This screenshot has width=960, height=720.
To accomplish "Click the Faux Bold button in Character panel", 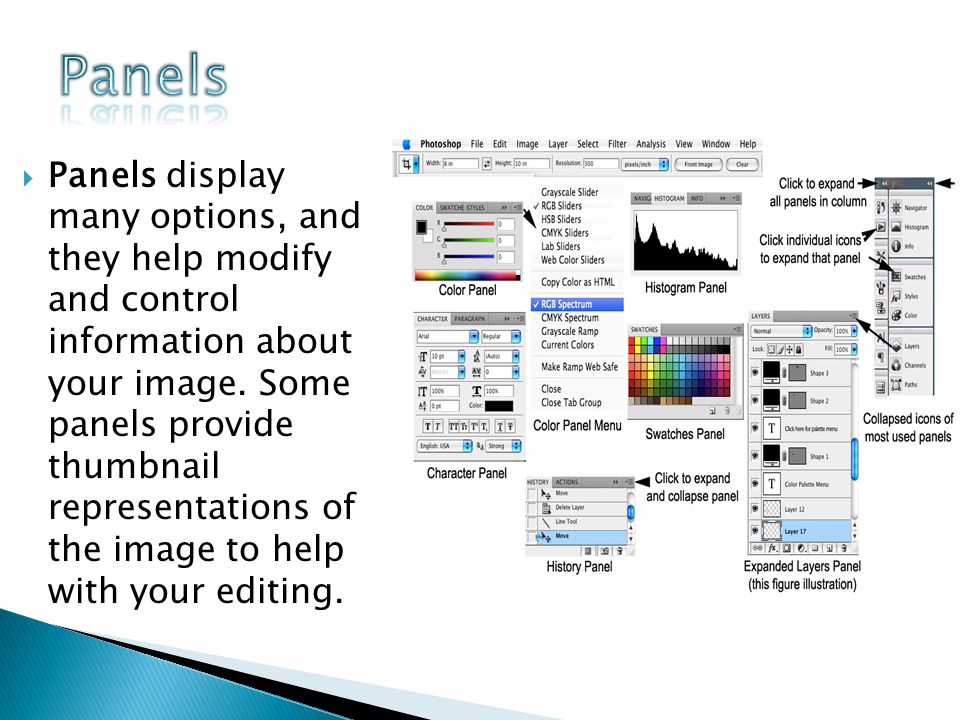I will pos(427,427).
